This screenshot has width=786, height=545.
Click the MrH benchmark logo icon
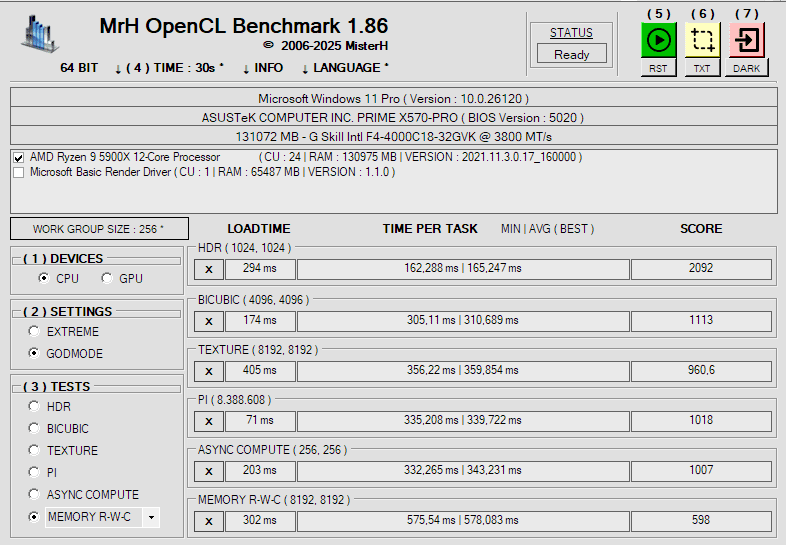tap(39, 34)
